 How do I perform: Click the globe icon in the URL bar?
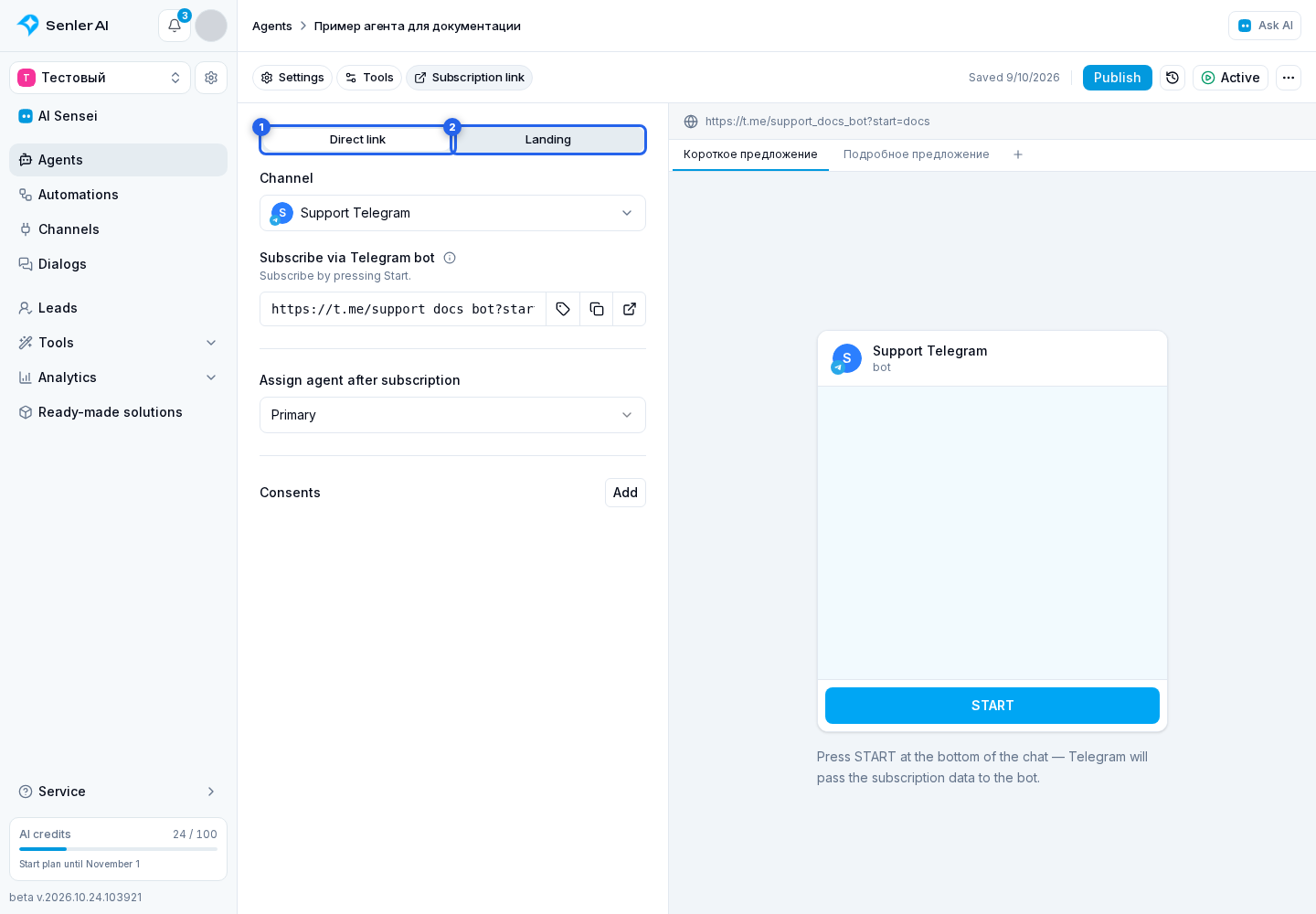click(x=691, y=122)
